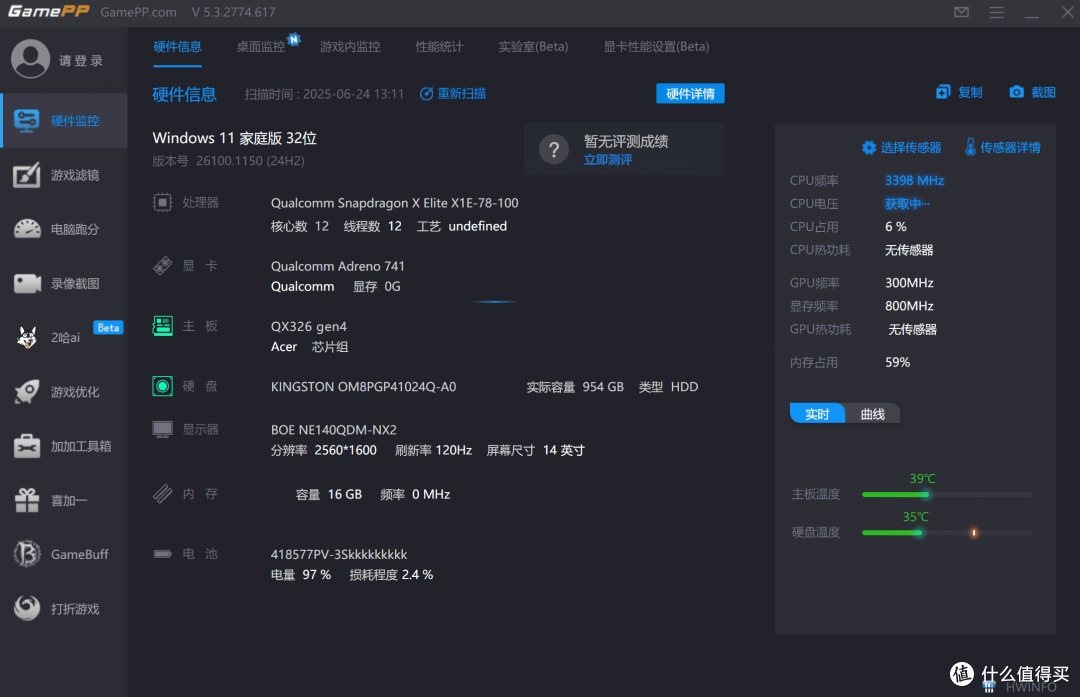The width and height of the screenshot is (1080, 697).
Task: Click CPU频率 value 3398 MHz
Action: coord(914,180)
